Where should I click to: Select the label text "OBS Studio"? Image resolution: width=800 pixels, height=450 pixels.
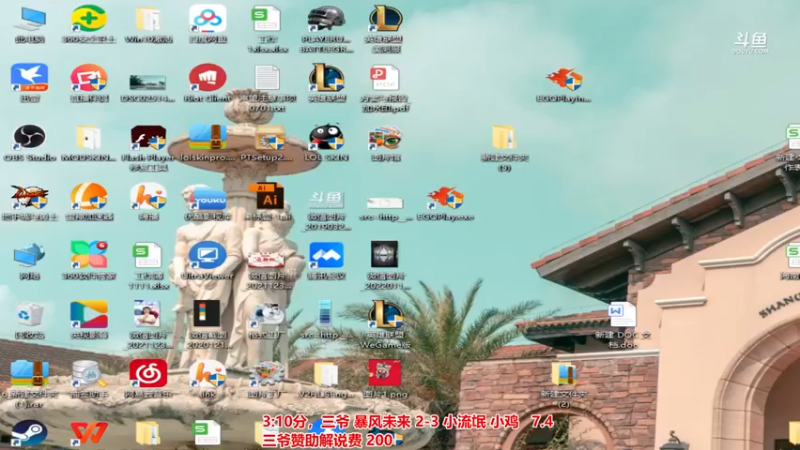[x=30, y=157]
